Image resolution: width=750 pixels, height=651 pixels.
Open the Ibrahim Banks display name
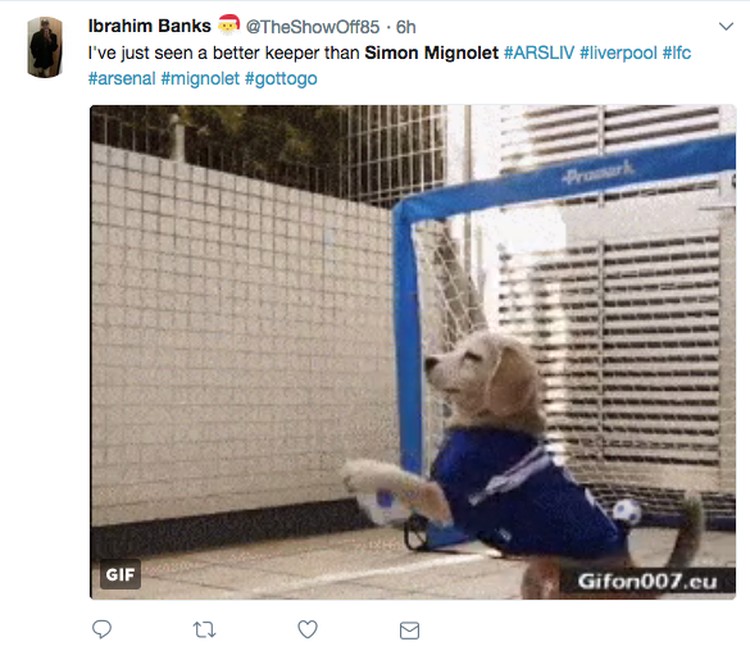click(x=149, y=26)
